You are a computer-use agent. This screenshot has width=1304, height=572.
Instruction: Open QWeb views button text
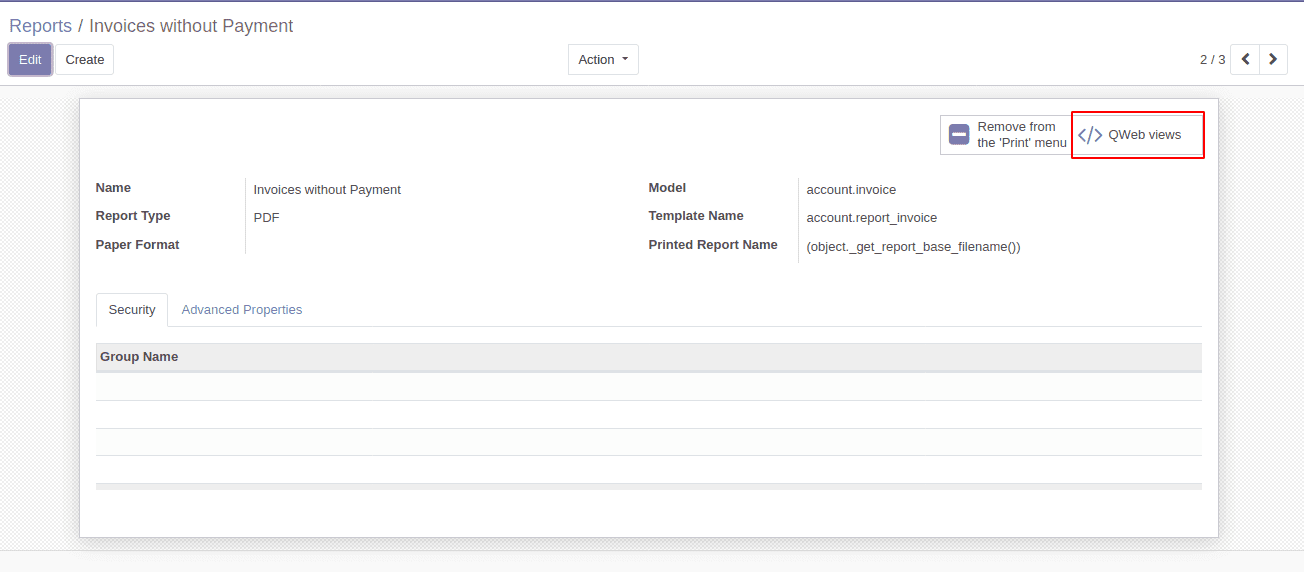(x=1144, y=135)
